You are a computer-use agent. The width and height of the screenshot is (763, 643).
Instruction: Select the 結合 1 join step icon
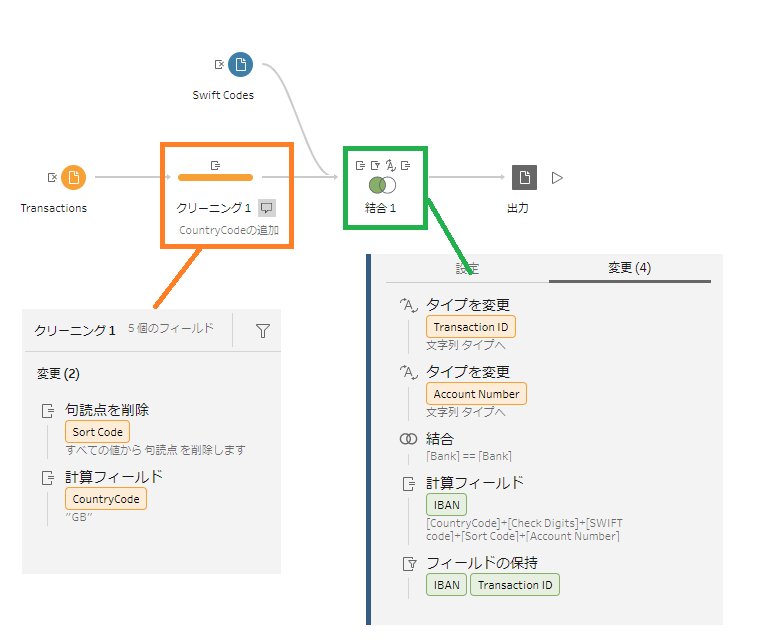(x=382, y=185)
